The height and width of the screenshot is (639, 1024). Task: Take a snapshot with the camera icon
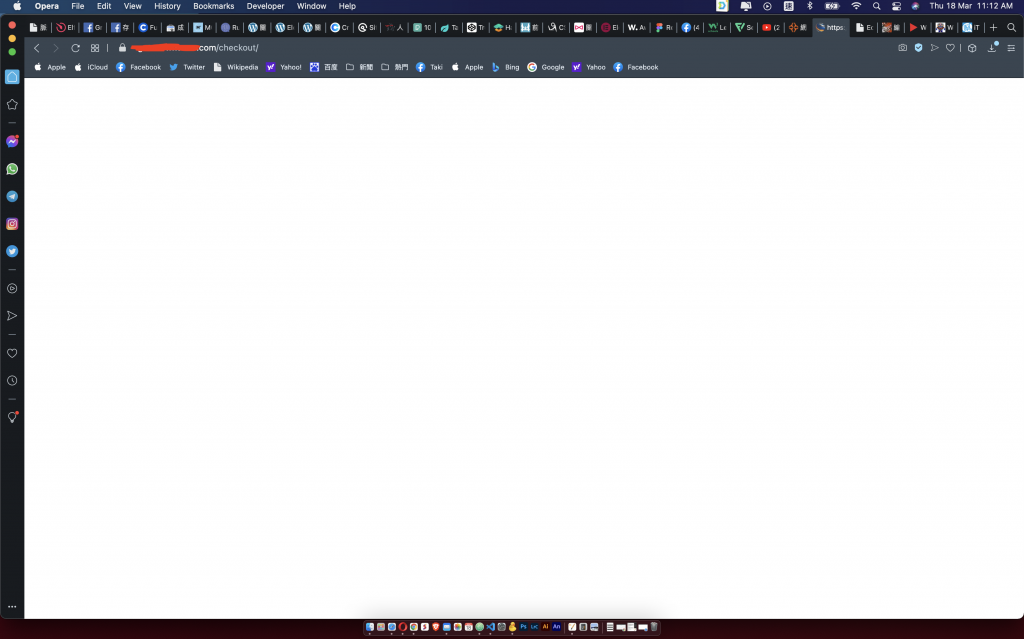coord(903,48)
